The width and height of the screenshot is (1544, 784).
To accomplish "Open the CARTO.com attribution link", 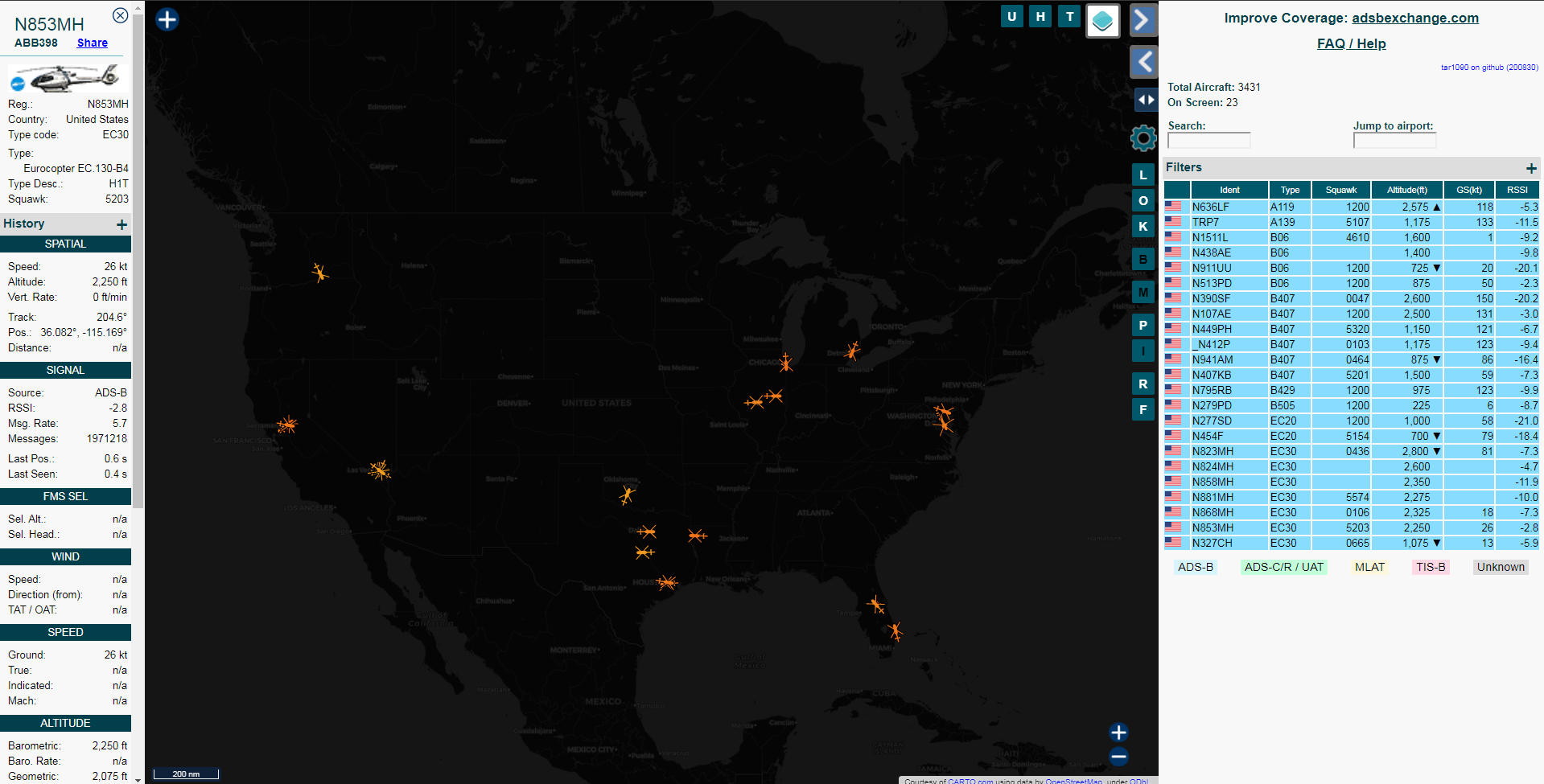I will (x=970, y=781).
